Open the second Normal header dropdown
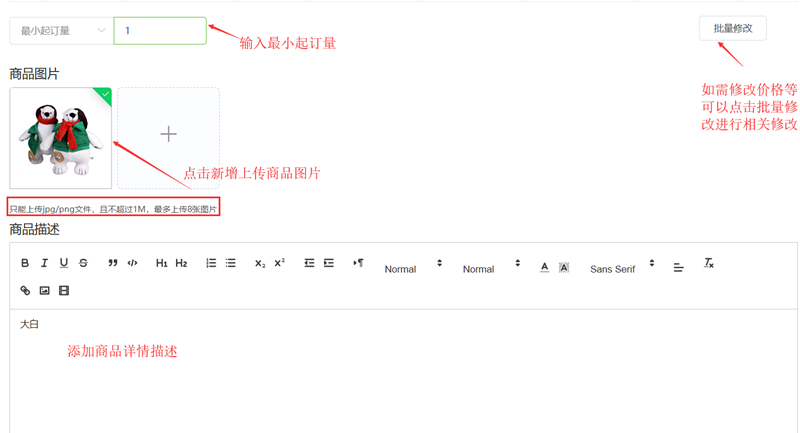The image size is (800, 433). 491,267
